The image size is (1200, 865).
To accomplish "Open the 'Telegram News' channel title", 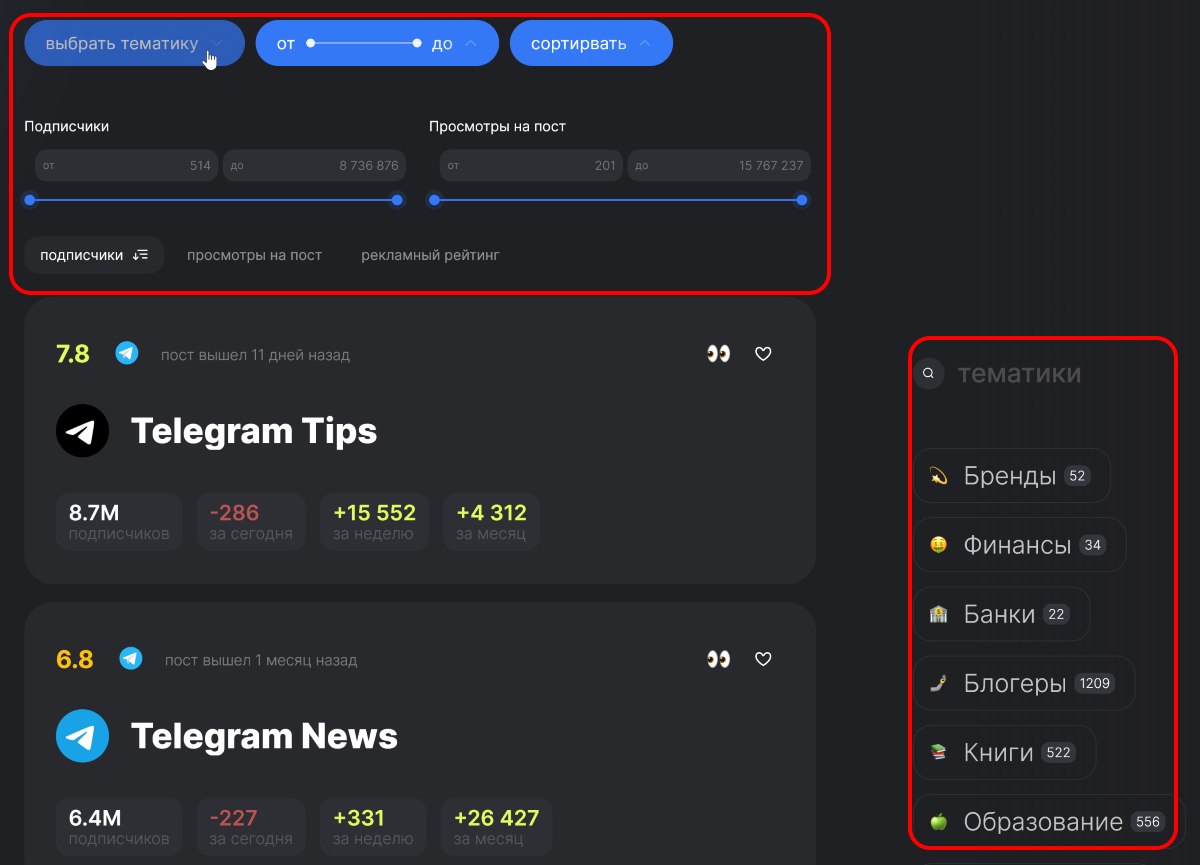I will 264,736.
